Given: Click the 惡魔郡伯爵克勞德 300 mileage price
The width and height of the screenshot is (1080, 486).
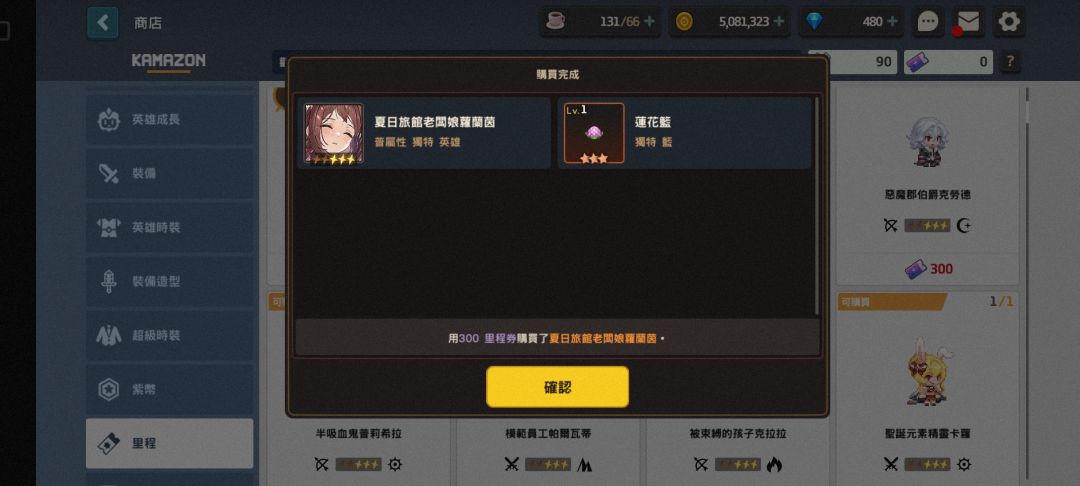Looking at the screenshot, I should (928, 269).
